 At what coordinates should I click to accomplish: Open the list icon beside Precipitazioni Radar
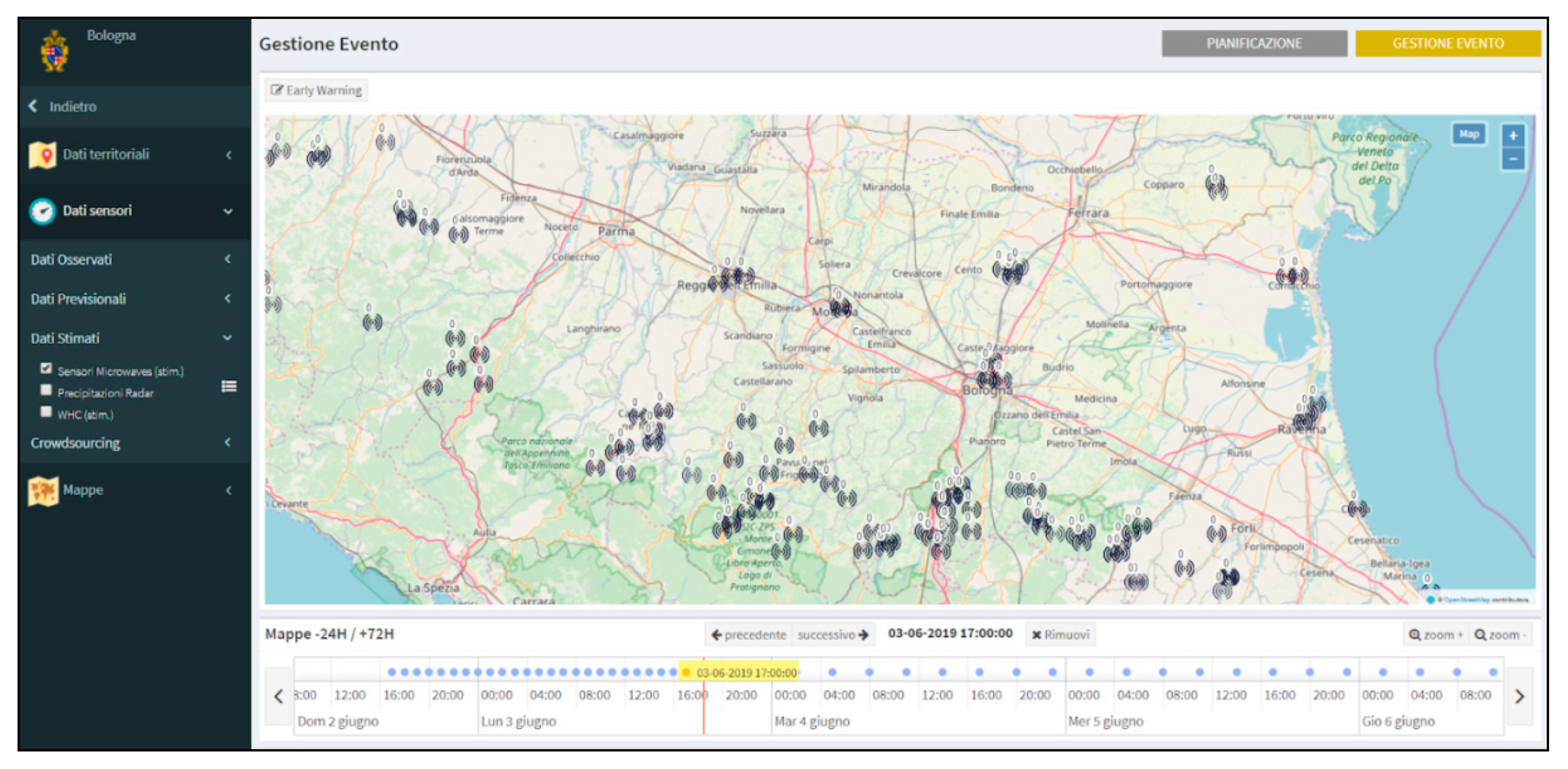(229, 386)
